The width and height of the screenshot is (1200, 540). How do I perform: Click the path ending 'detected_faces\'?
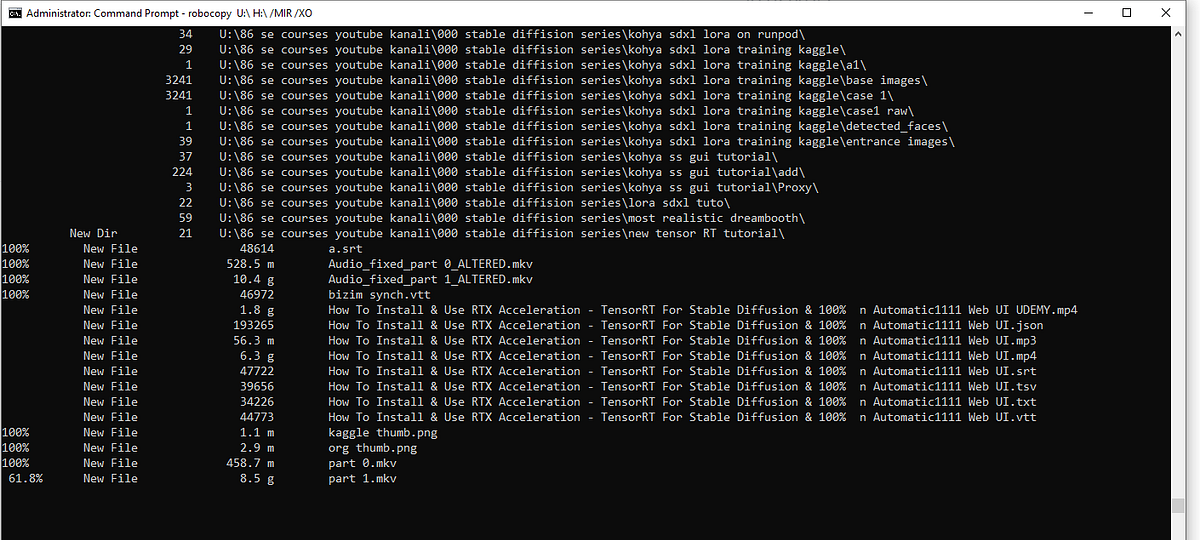coord(585,126)
